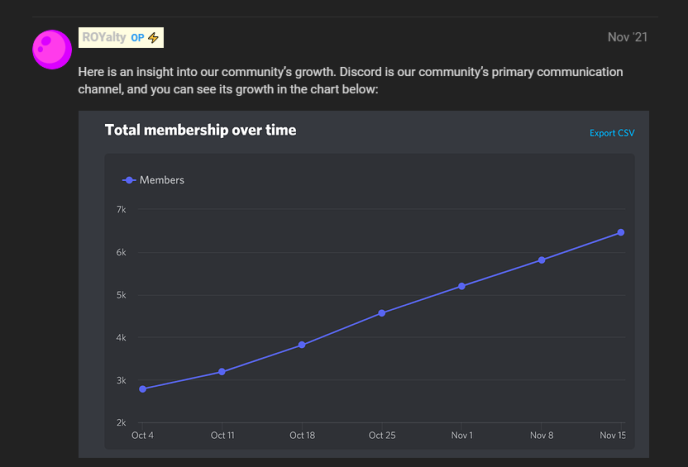Select the Oct 18 data point on line
688x467 pixels.
(x=302, y=345)
